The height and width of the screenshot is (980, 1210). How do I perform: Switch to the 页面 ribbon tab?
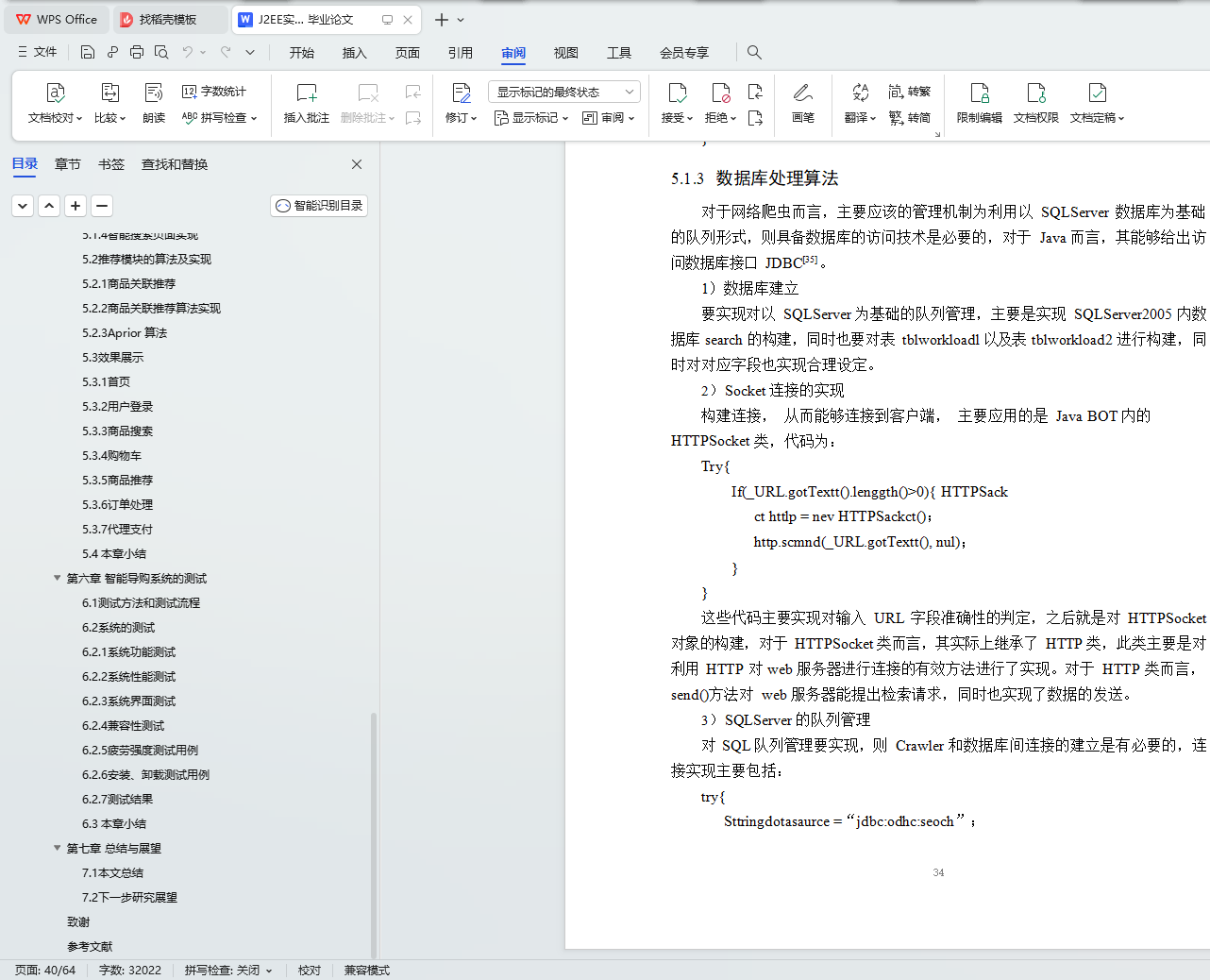tap(408, 53)
